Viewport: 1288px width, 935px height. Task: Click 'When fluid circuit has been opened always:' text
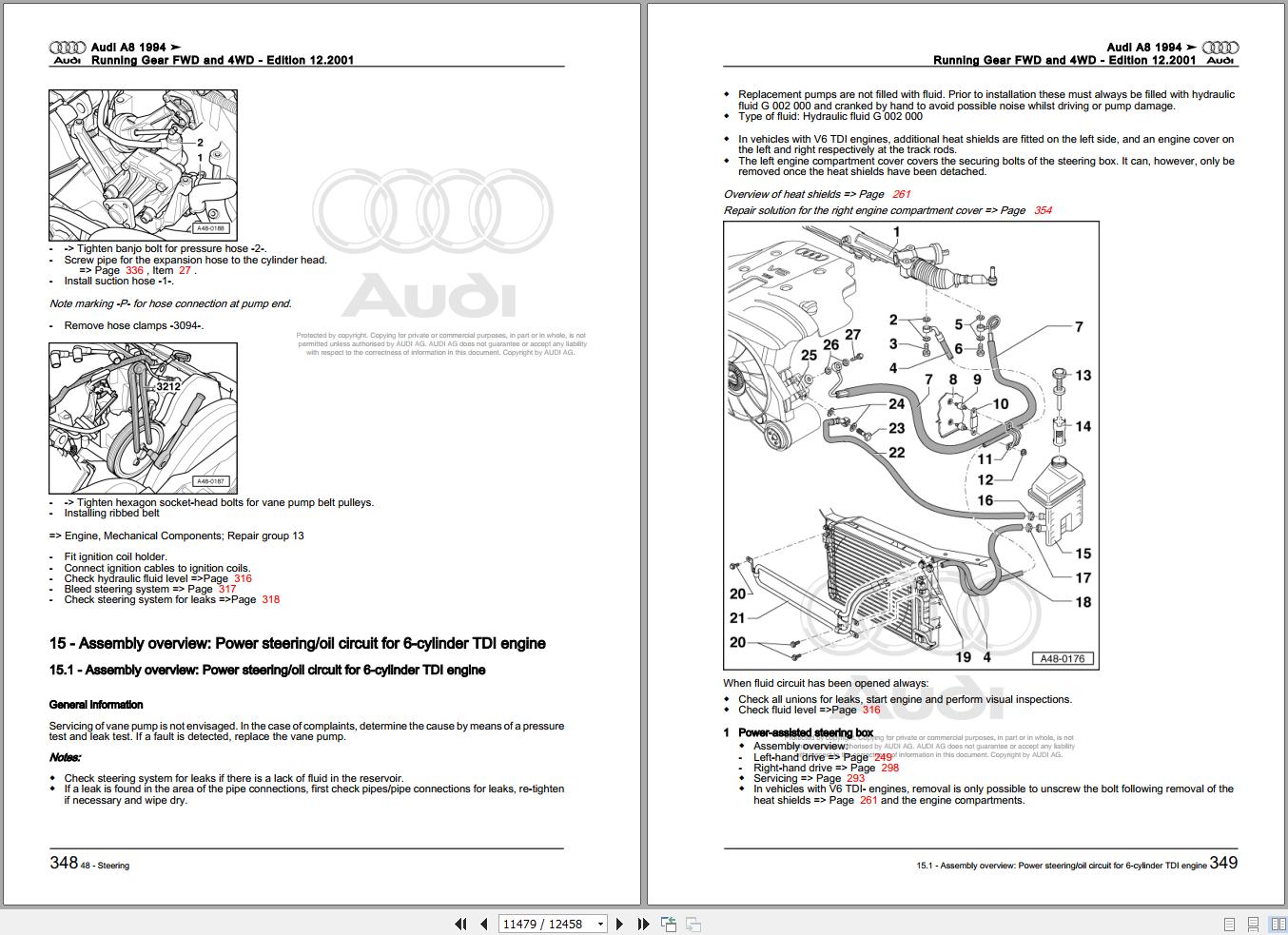coord(826,683)
